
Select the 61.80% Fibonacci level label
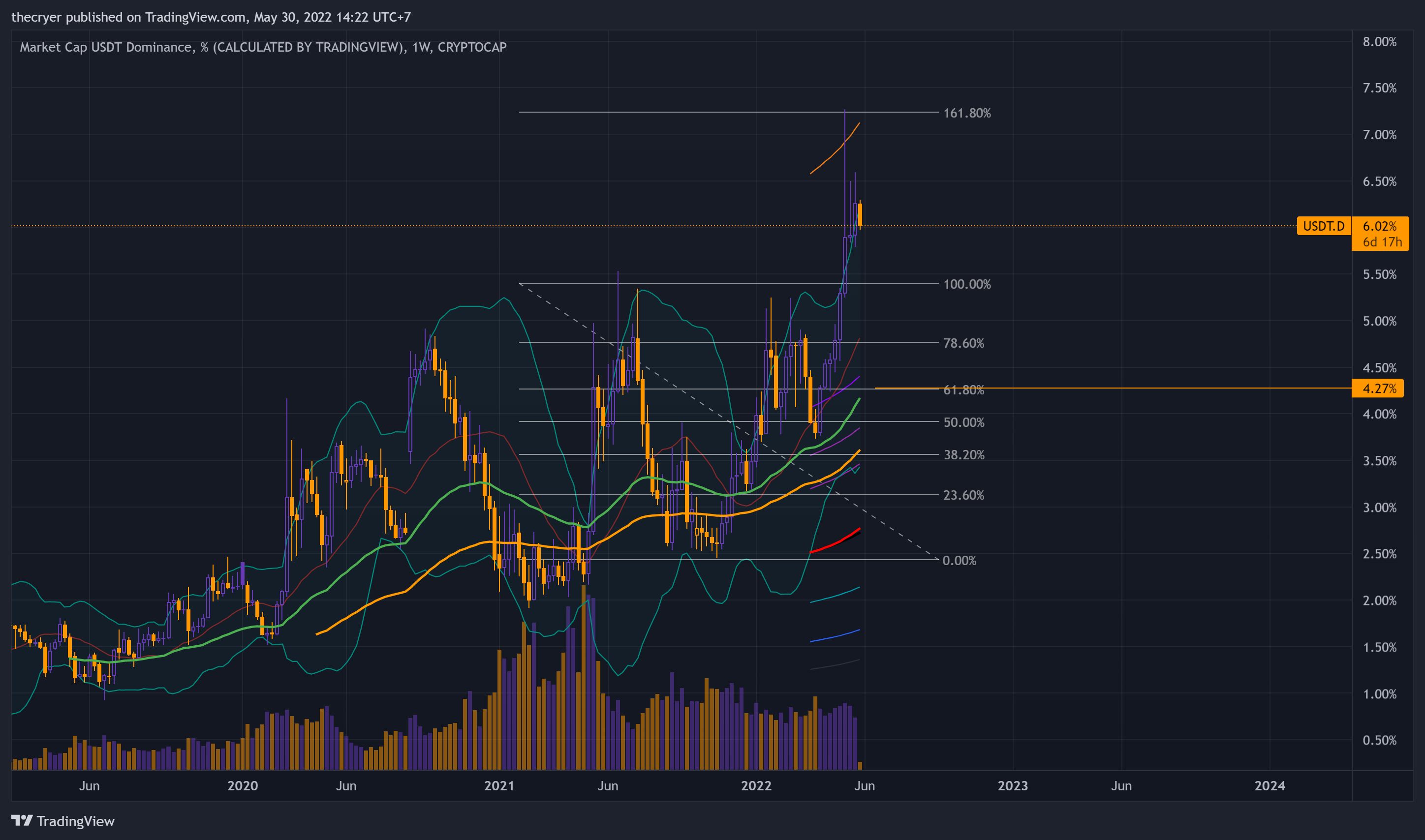tap(963, 390)
